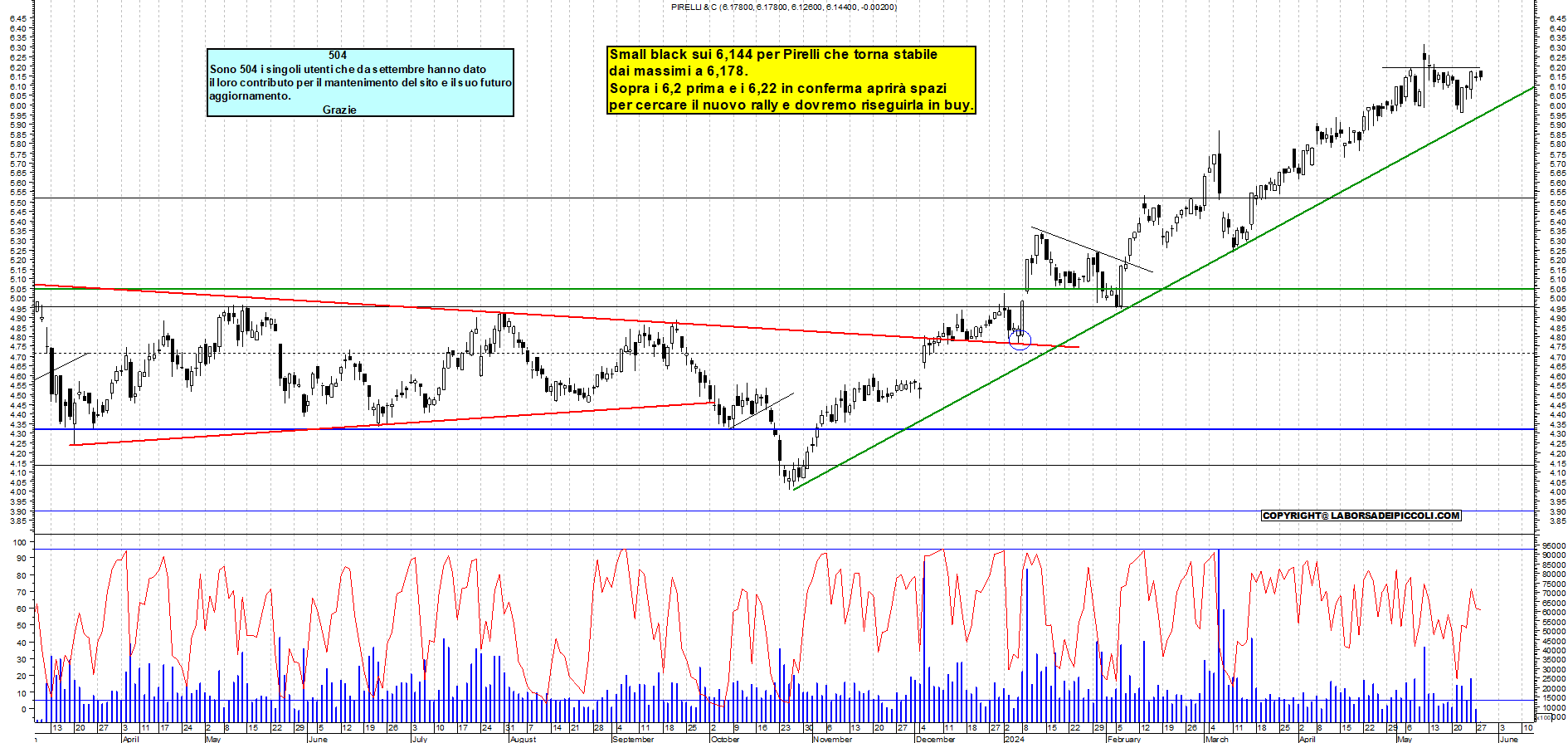Click the 'March' month label
1568x743 pixels.
pyautogui.click(x=1217, y=739)
